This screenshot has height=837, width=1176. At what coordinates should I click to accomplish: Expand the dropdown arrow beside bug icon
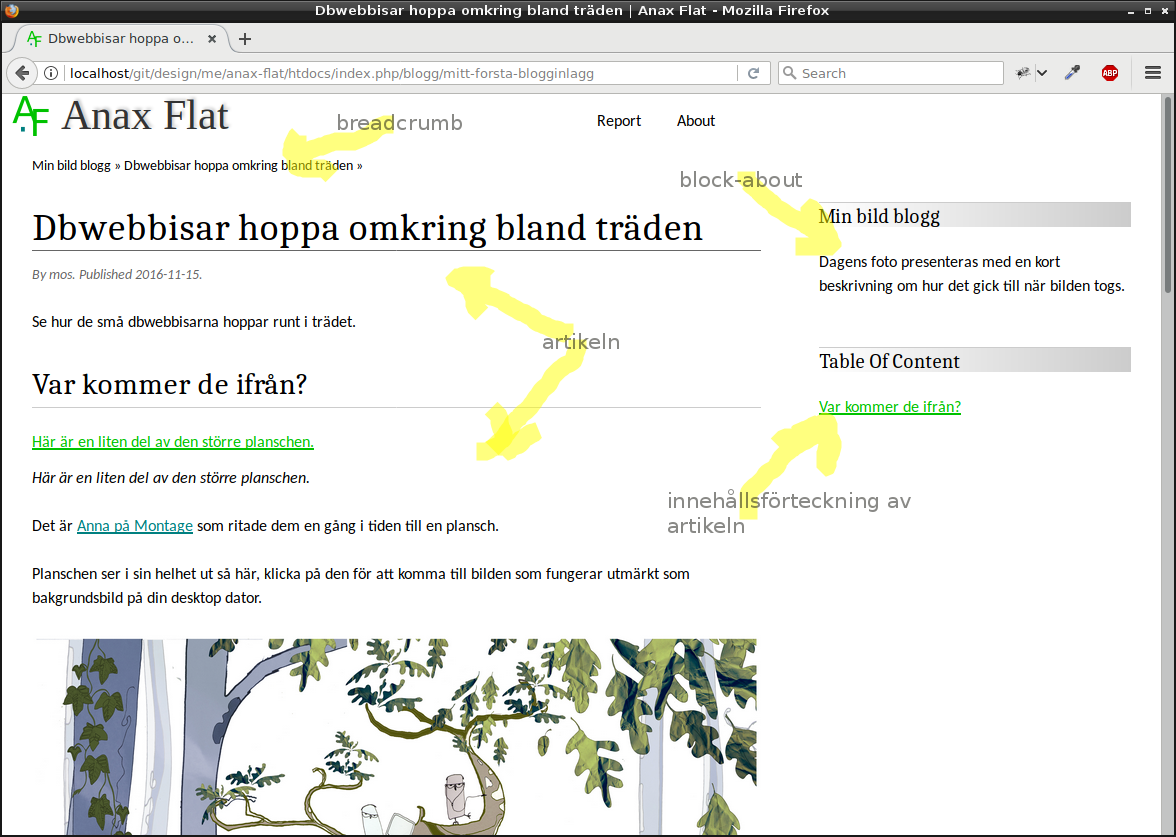point(1042,73)
